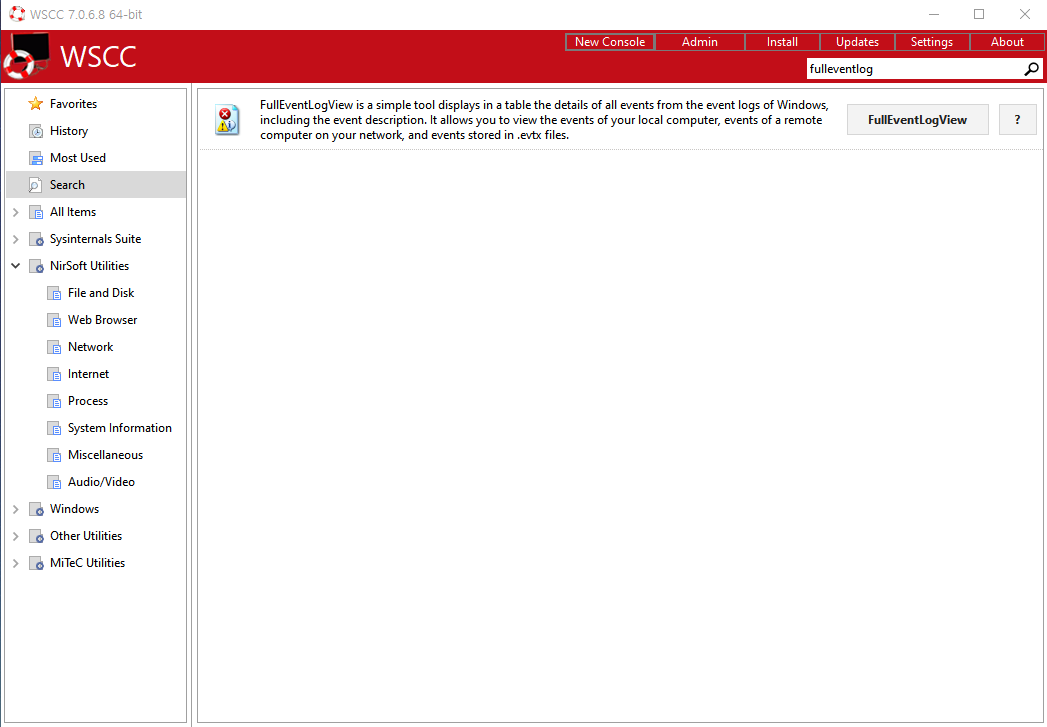Open the Updates menu item
The image size is (1047, 727).
click(857, 41)
